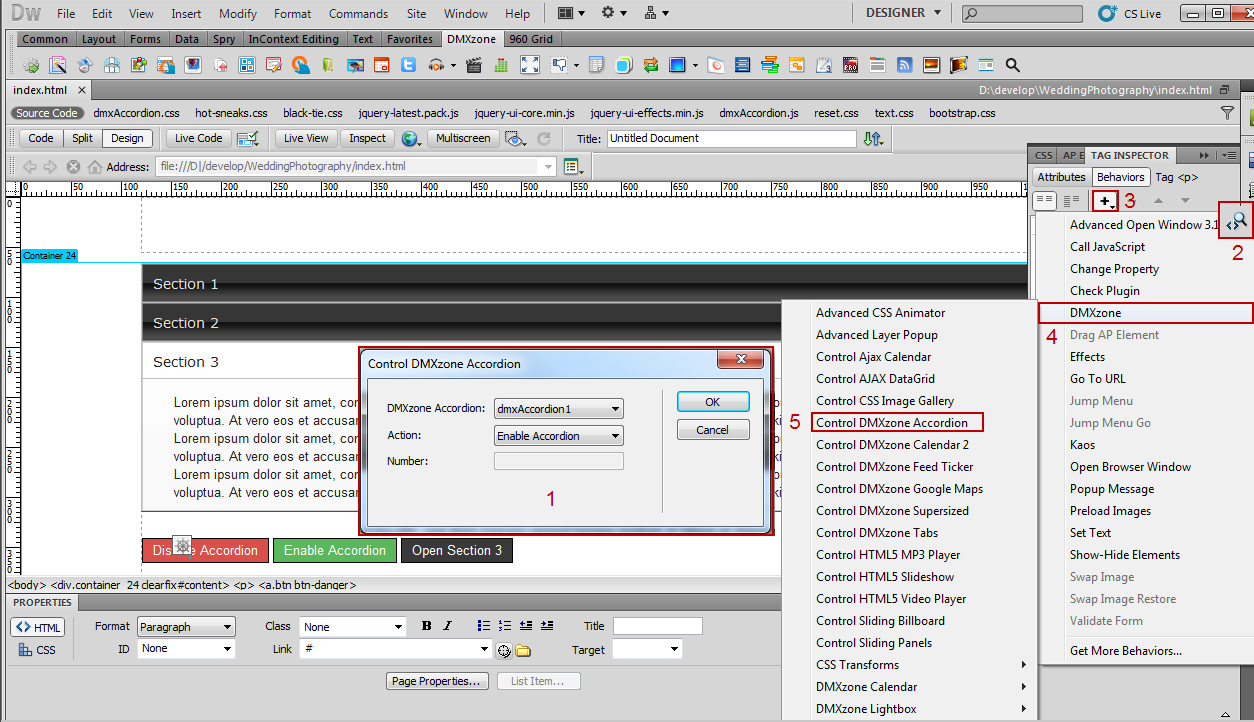This screenshot has width=1254, height=722.
Task: Switch to Design view
Action: (127, 139)
